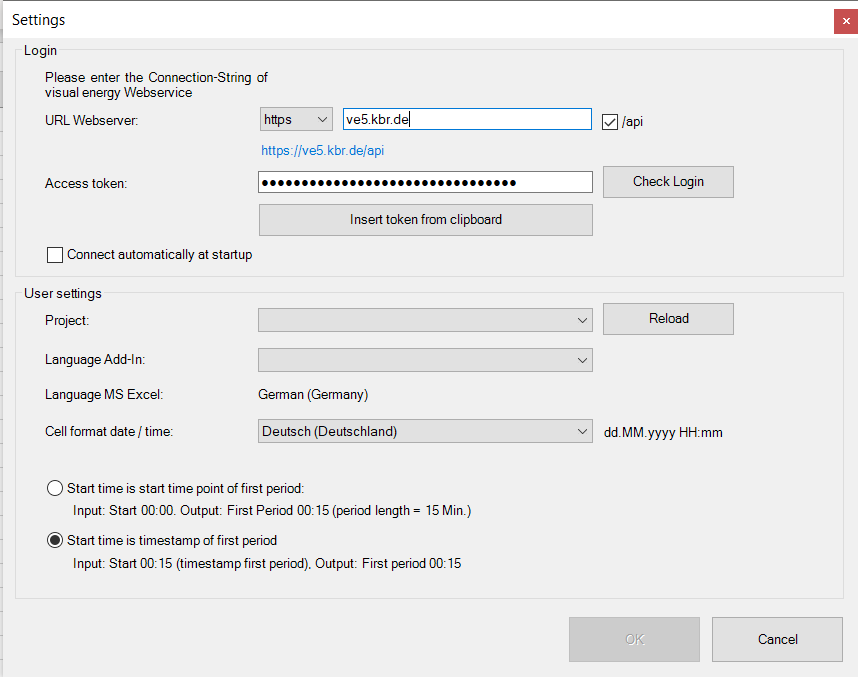
Task: Click into the Access token field
Action: [x=425, y=182]
